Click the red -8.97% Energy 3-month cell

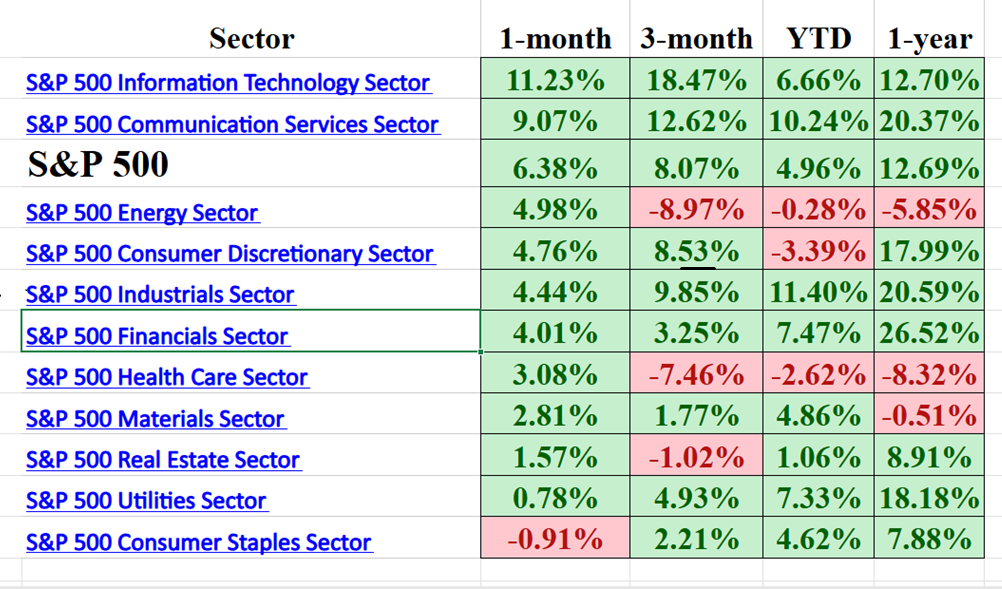click(696, 210)
